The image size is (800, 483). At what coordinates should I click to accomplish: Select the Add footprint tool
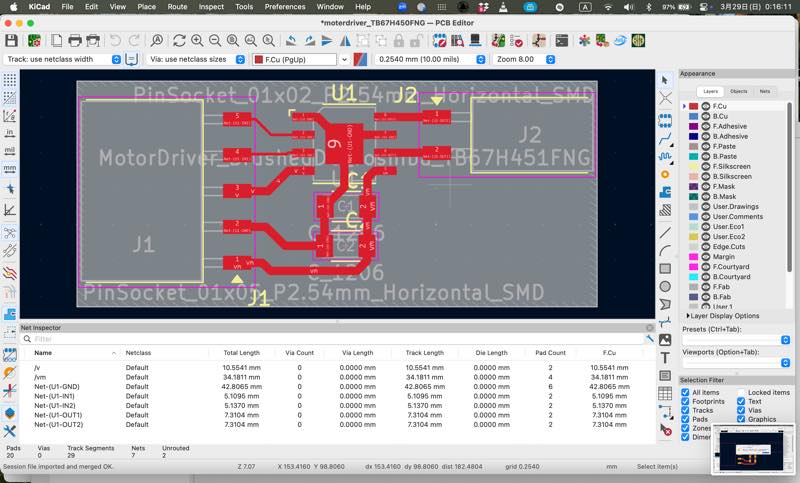tap(665, 120)
